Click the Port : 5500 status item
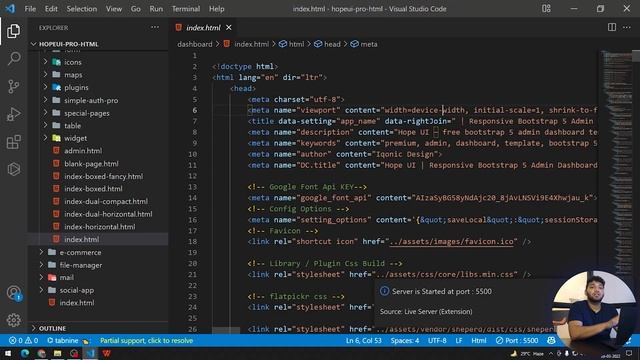This screenshot has width=640, height=360. pyautogui.click(x=517, y=340)
